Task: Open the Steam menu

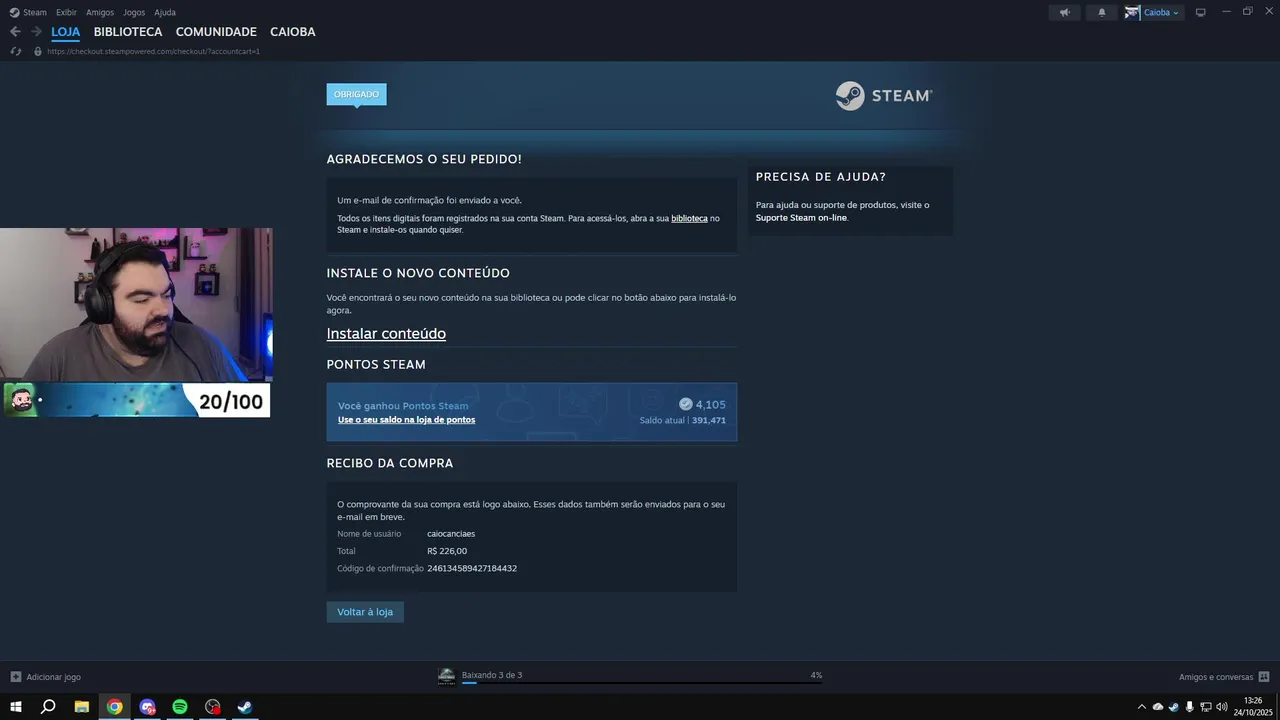Action: 35,12
